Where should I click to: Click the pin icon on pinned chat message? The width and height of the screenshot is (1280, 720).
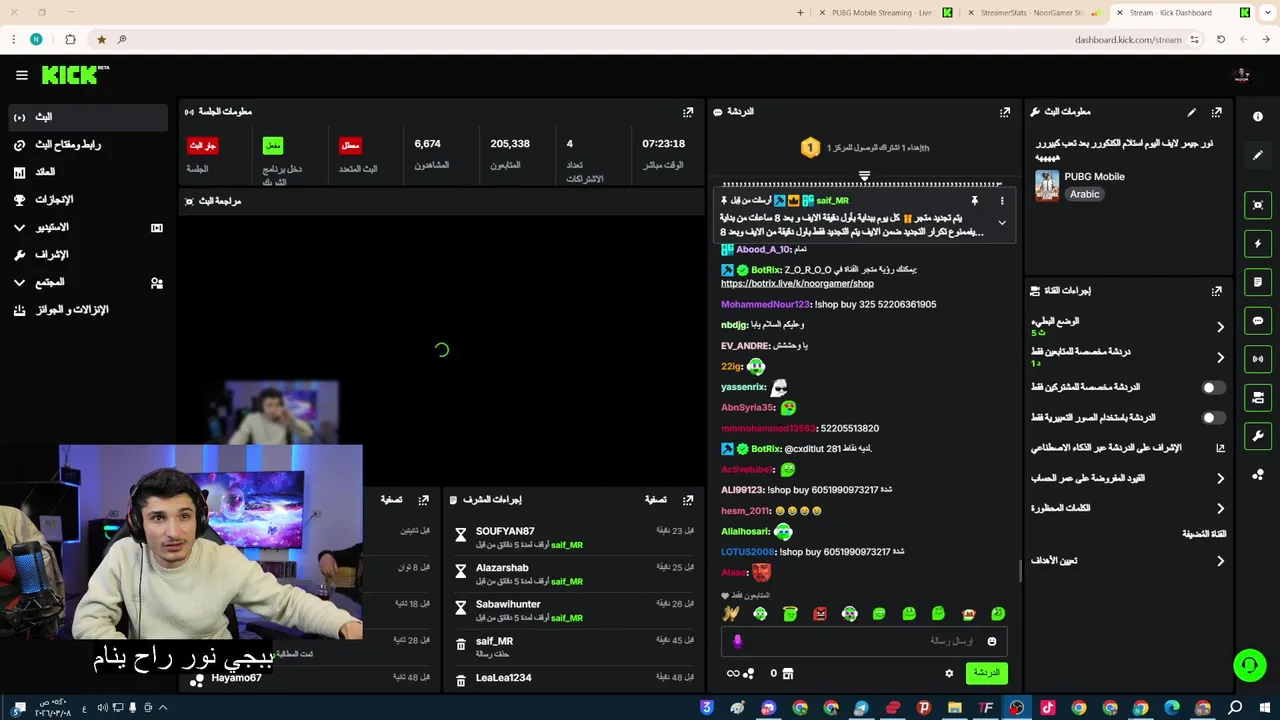(974, 201)
